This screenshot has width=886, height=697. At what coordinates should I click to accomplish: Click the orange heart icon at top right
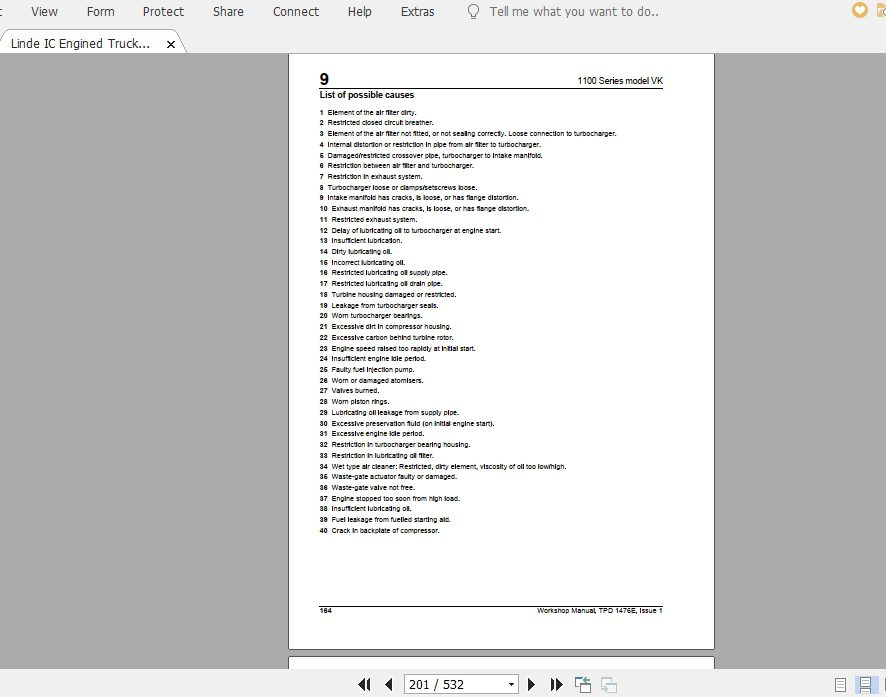(859, 10)
